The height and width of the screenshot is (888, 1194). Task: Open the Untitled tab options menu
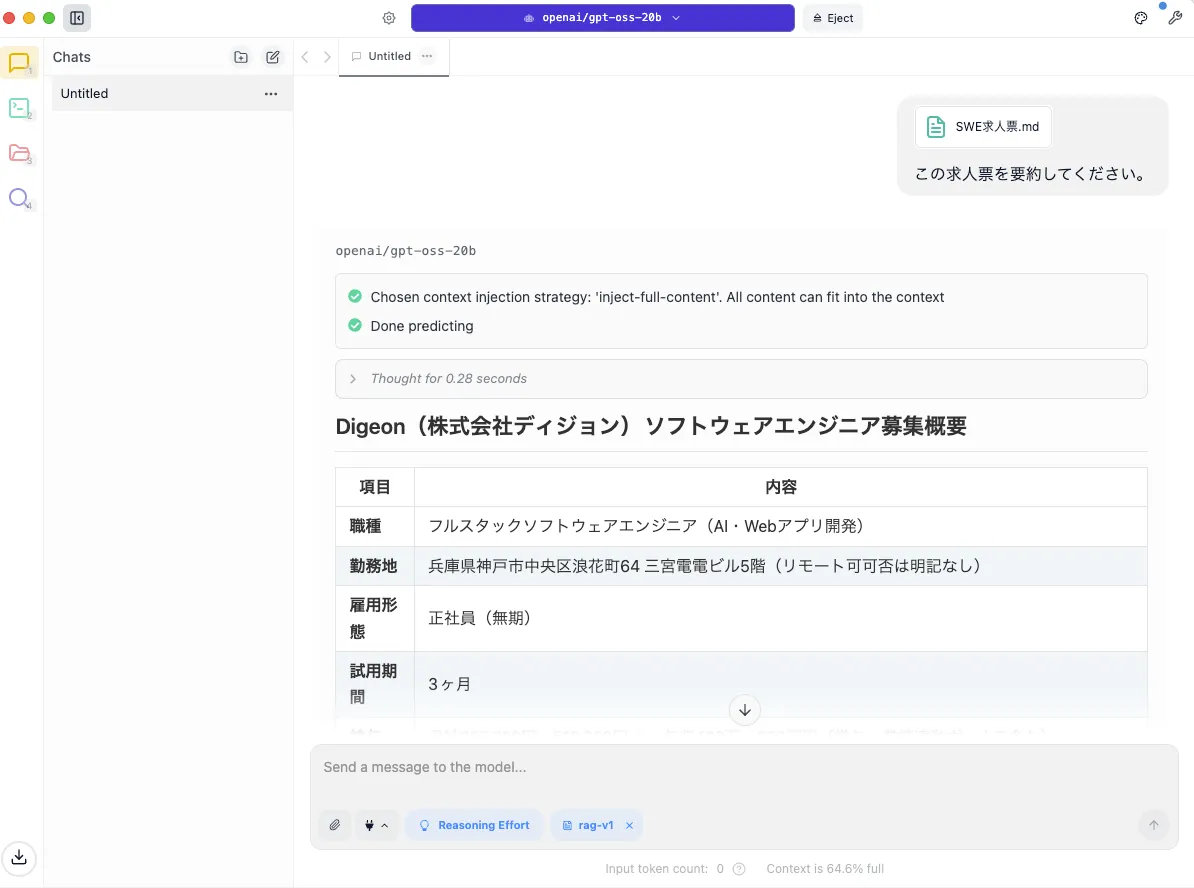(427, 56)
